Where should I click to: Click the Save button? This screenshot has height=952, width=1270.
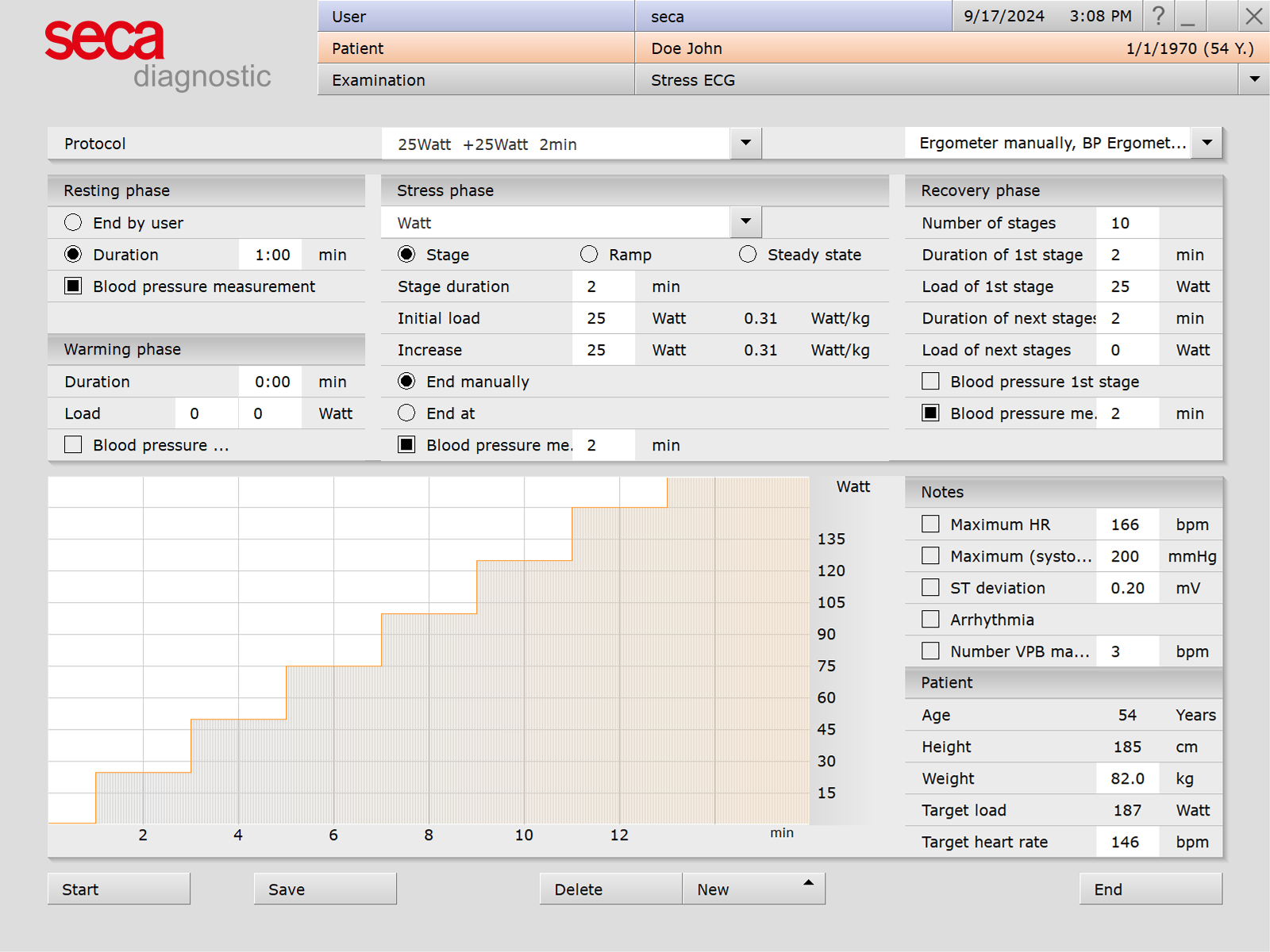(325, 889)
